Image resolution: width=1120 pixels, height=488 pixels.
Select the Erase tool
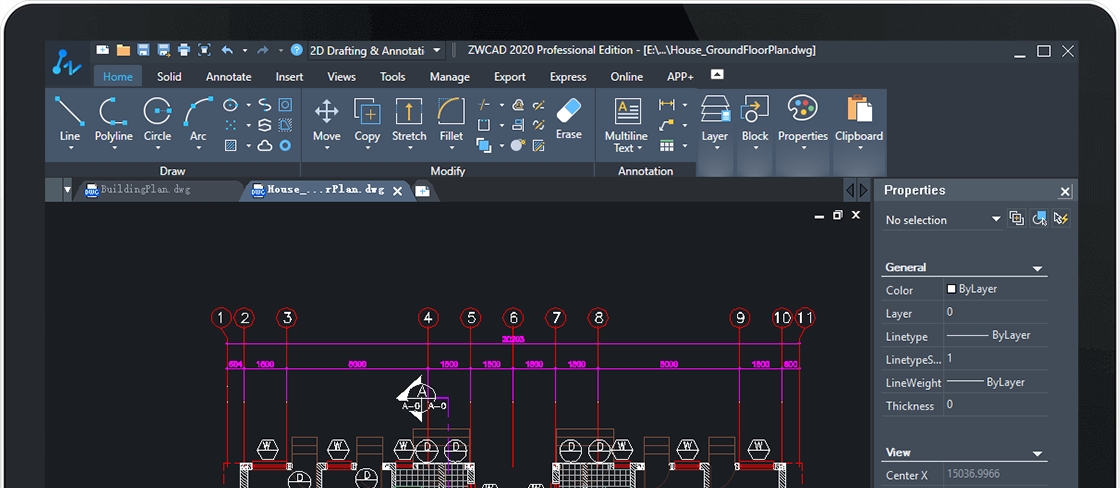click(569, 118)
